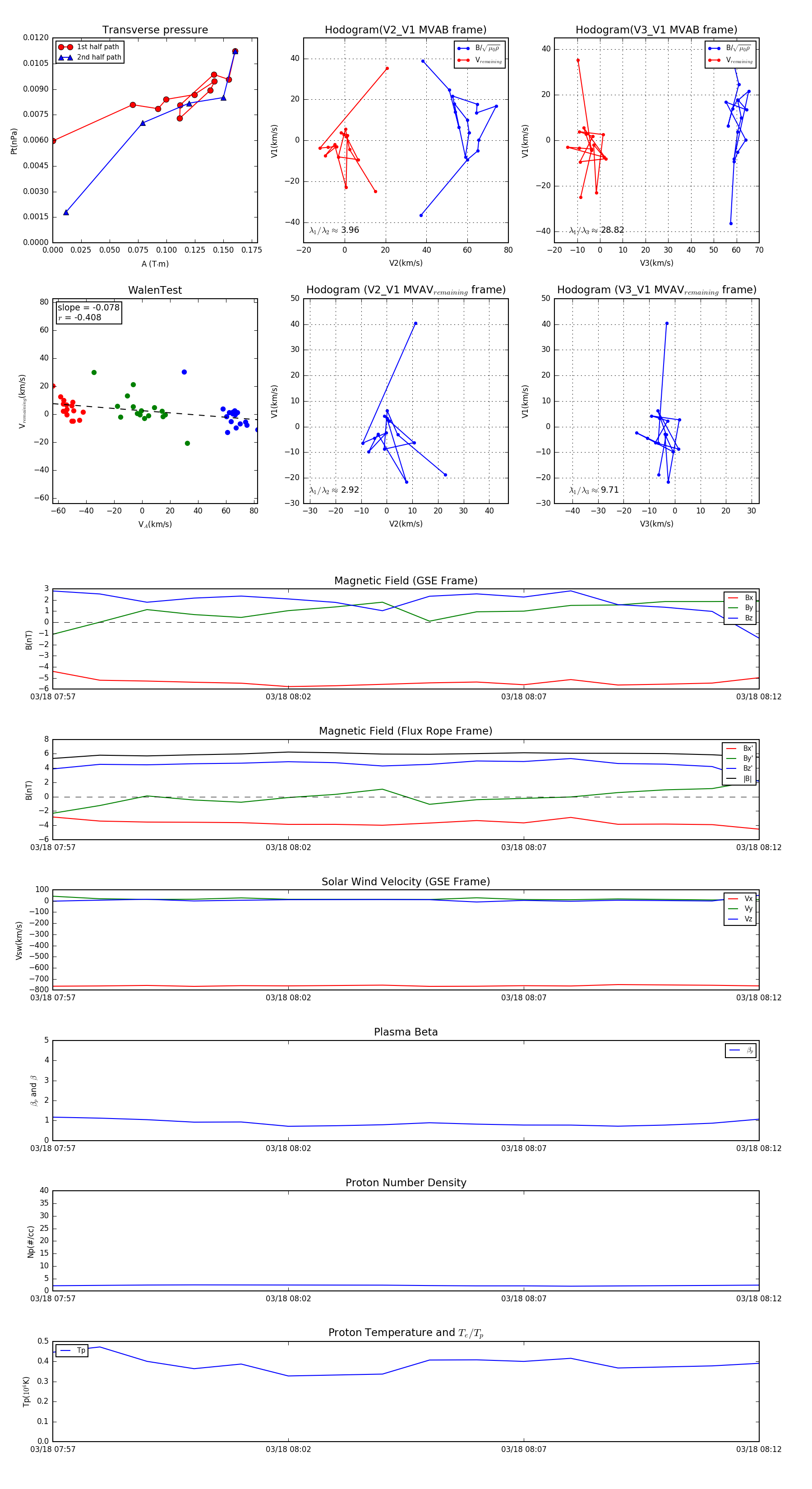Screen dimensions: 812x1489
Task: Select the "By'" legend entry
Action: click(x=740, y=758)
